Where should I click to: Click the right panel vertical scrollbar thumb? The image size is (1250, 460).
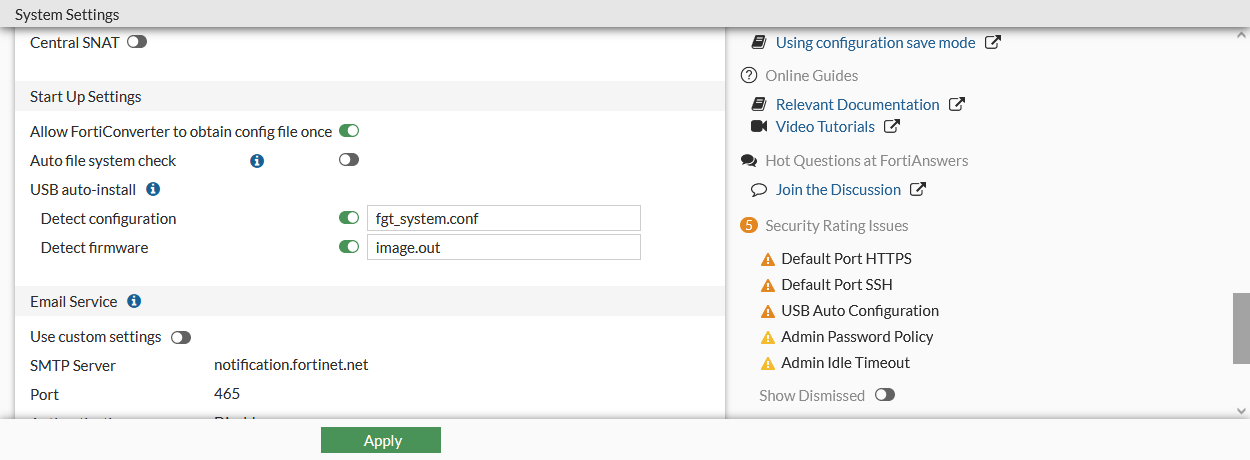[x=1241, y=328]
